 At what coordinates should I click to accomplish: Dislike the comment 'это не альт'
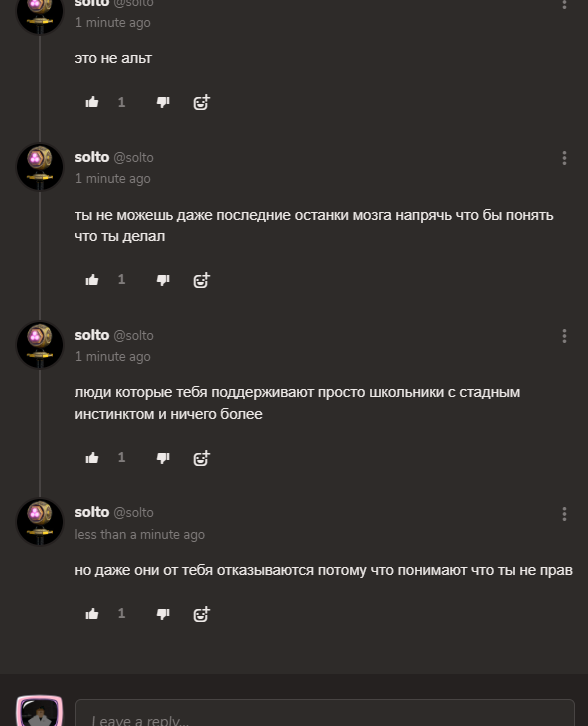(x=163, y=102)
